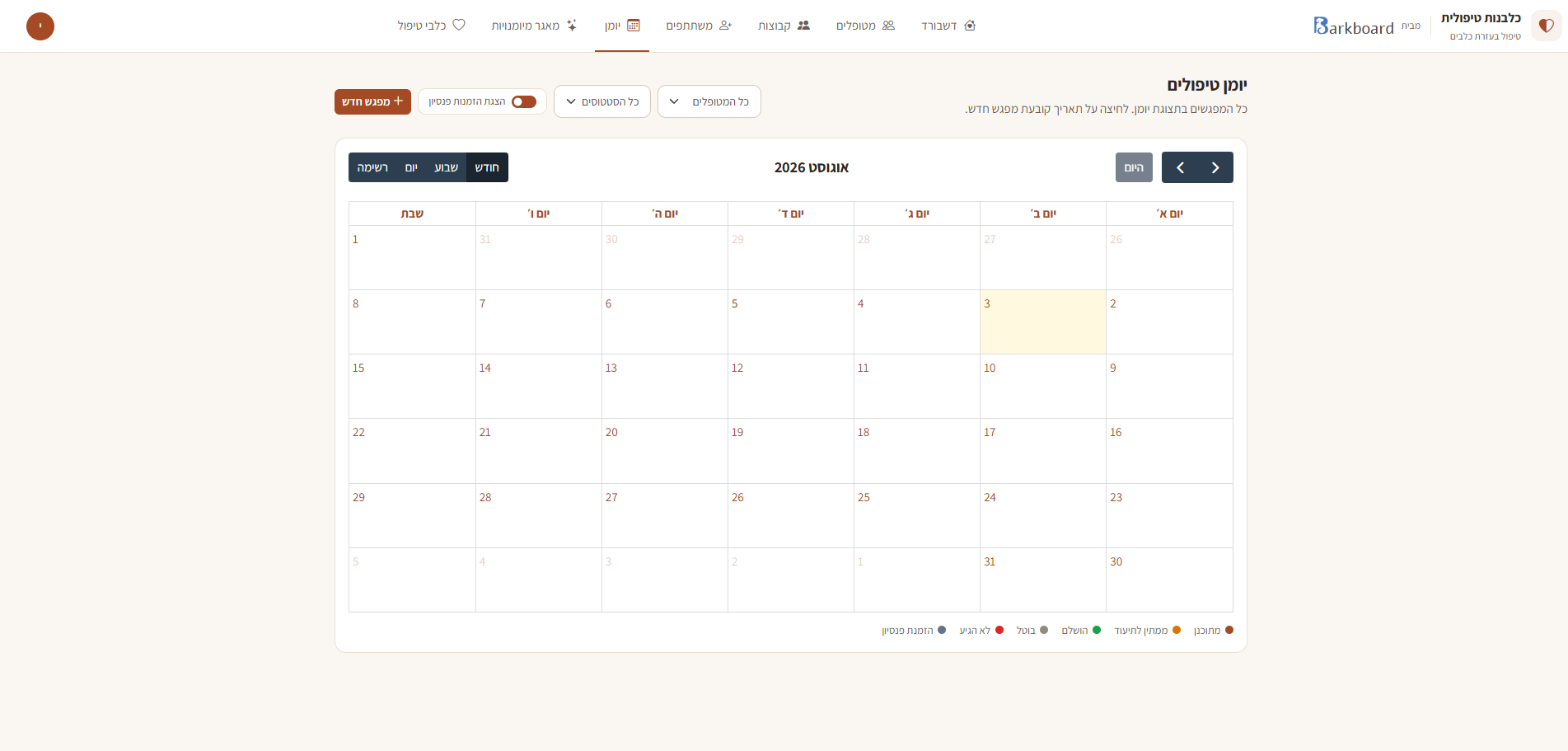Click the מטופלים people icon

tap(888, 26)
